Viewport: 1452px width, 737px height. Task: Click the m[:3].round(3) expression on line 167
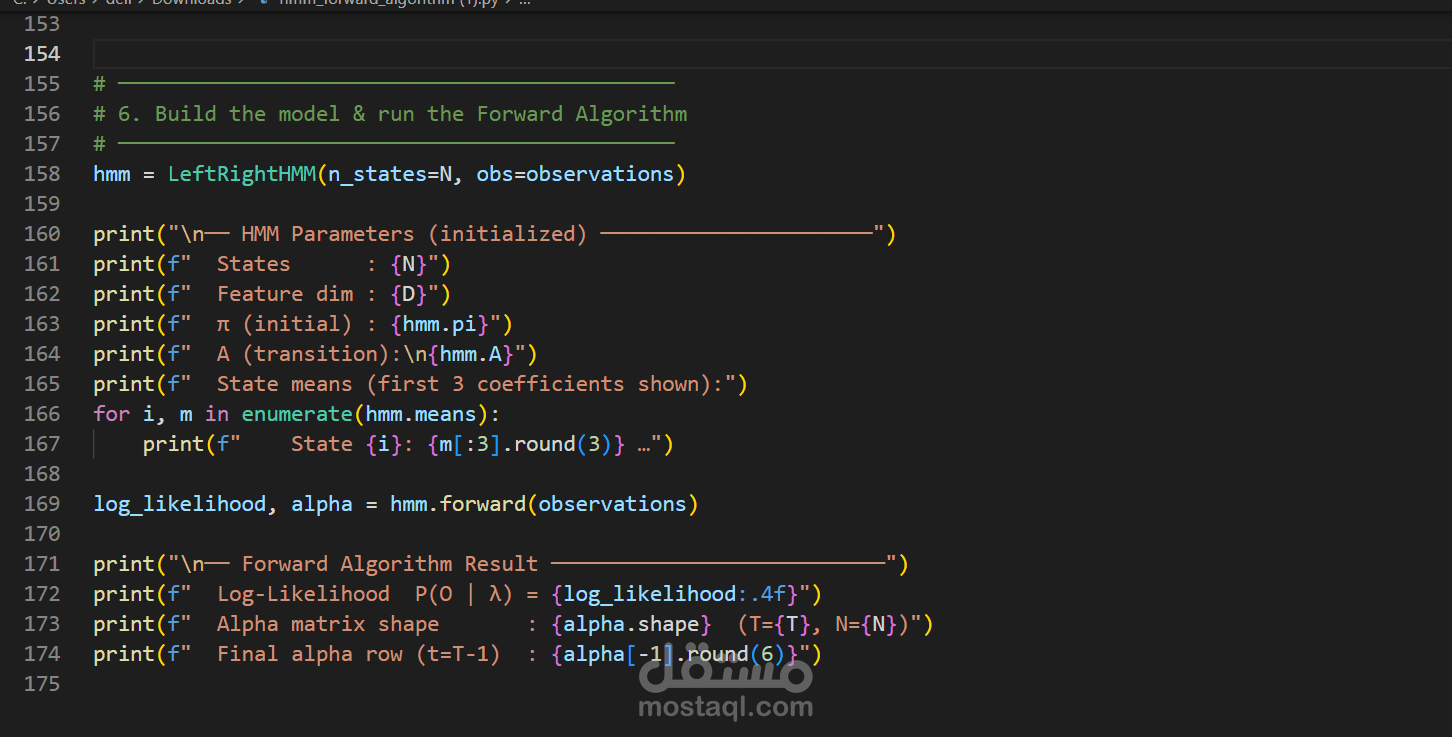pos(525,444)
